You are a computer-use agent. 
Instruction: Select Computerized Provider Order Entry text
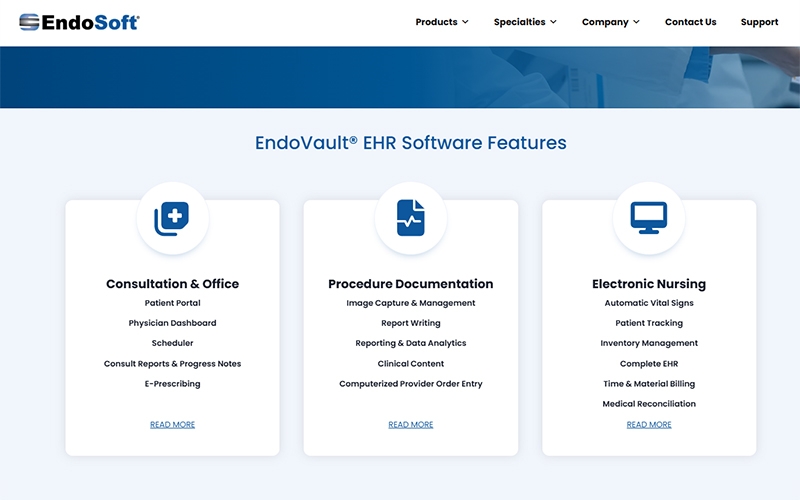[x=411, y=384]
